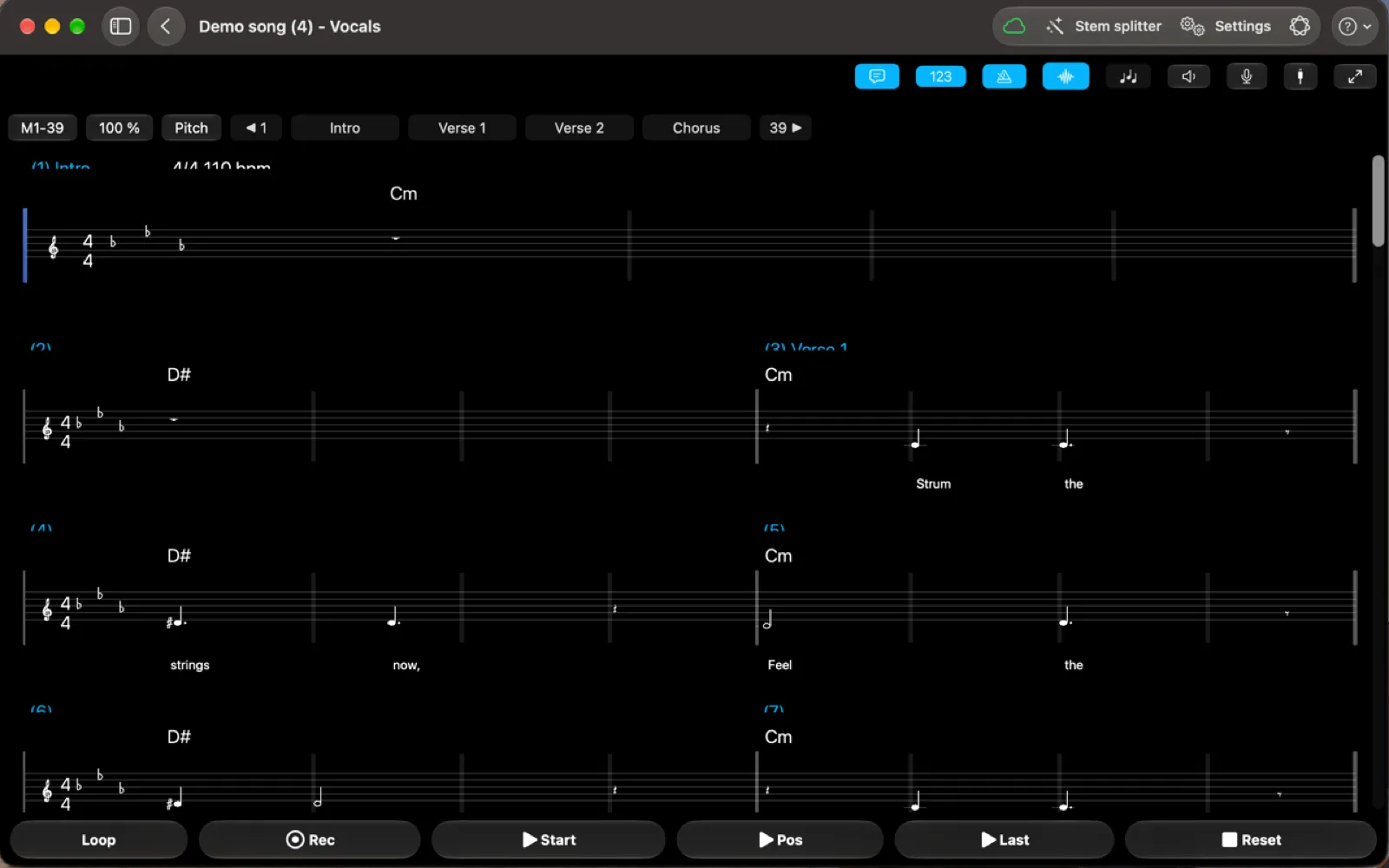Toggle the cable plug input button

[1300, 76]
